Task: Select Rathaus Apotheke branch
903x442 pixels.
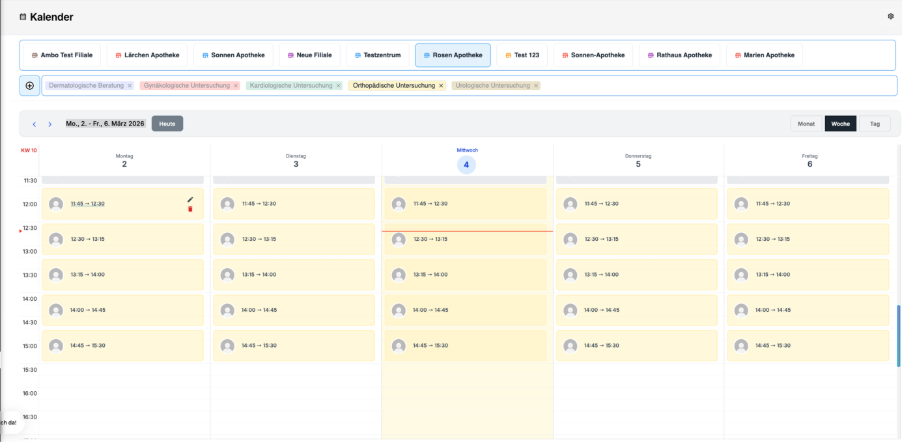Action: coord(680,55)
